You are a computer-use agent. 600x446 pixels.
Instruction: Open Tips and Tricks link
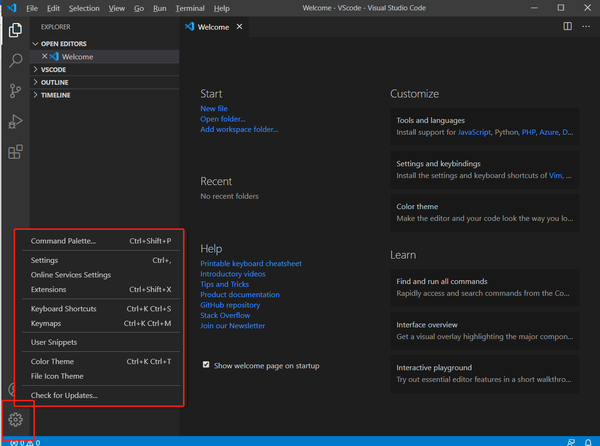(x=225, y=284)
